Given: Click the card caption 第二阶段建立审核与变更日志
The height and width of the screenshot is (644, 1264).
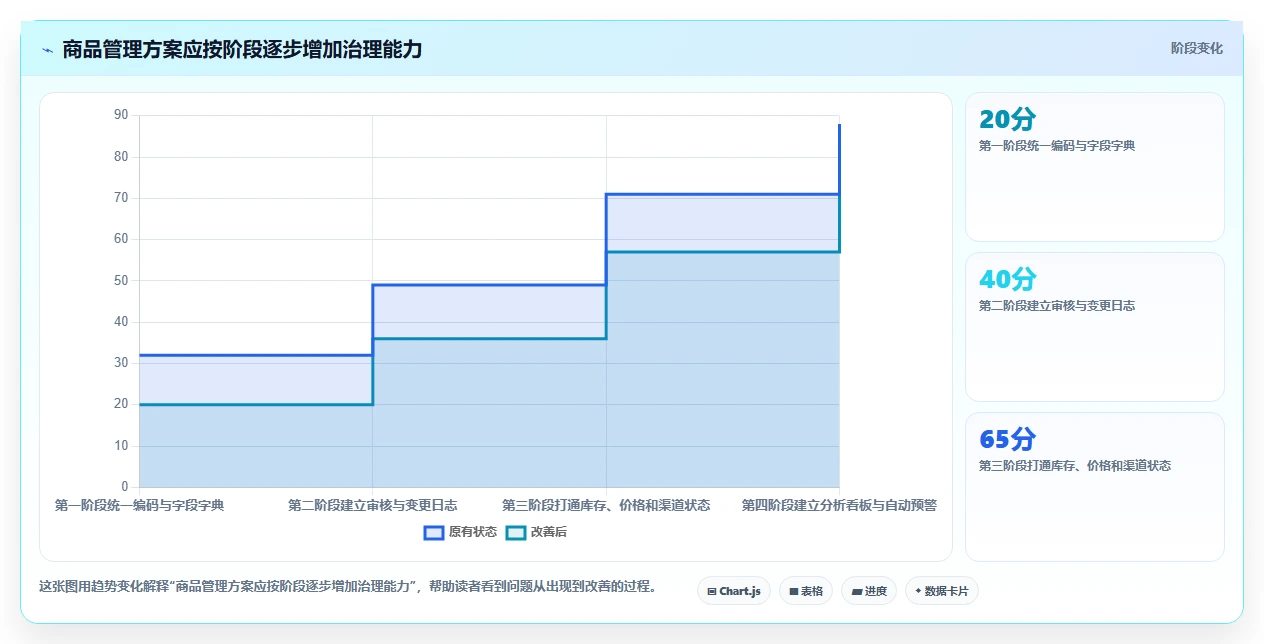Looking at the screenshot, I should 1057,306.
